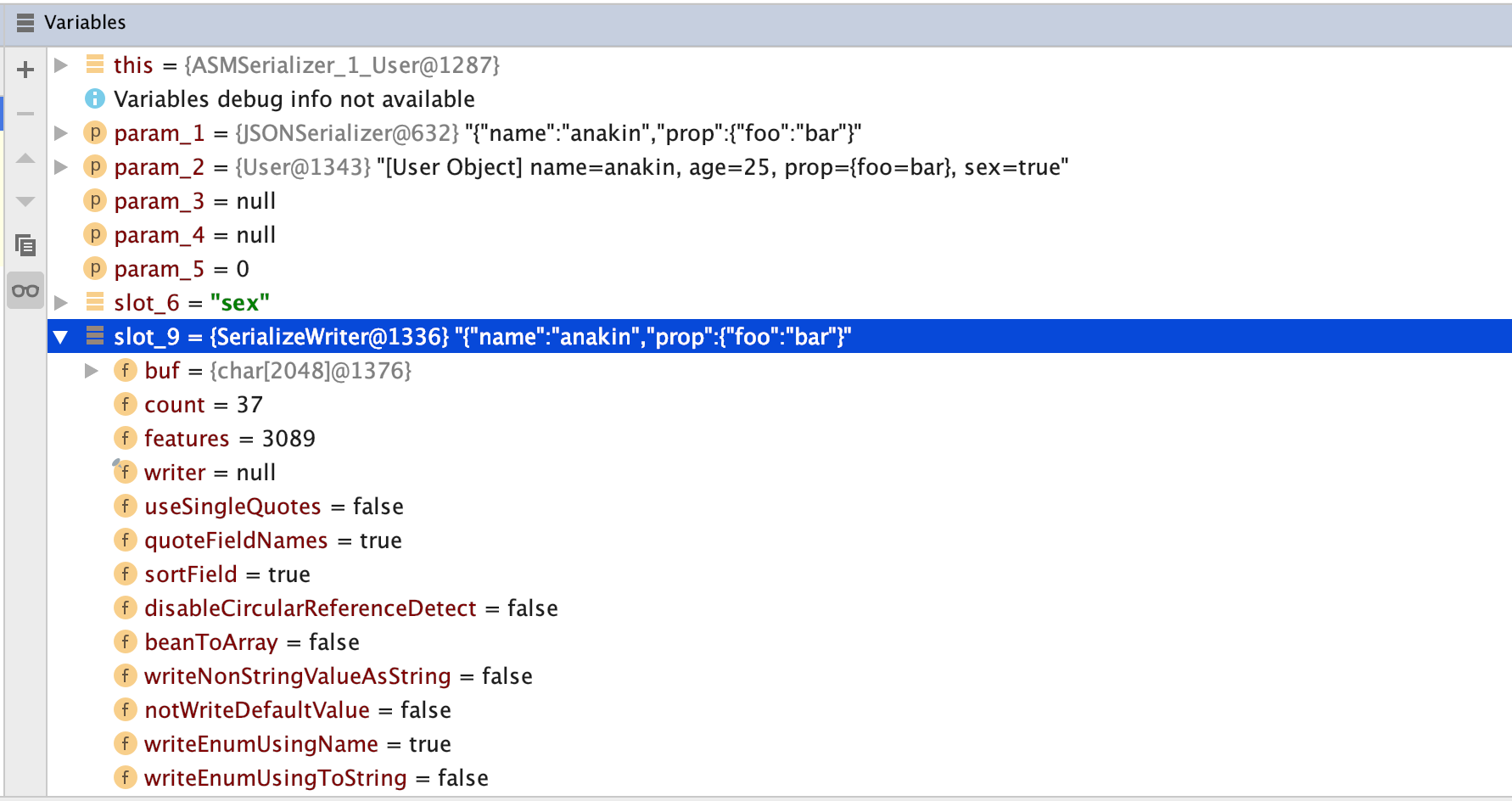Expand the 'this' ASMSerializer node
The width and height of the screenshot is (1512, 801).
(x=61, y=65)
